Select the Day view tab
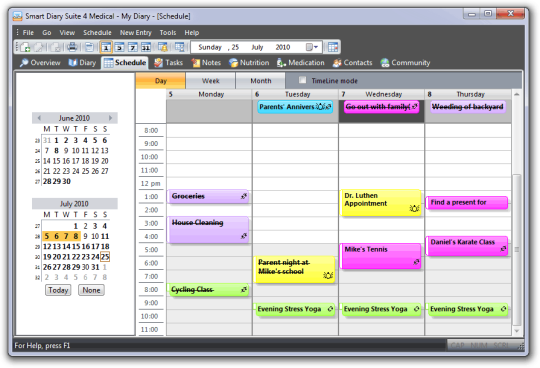Viewport: 540px width, 368px height. [160, 81]
